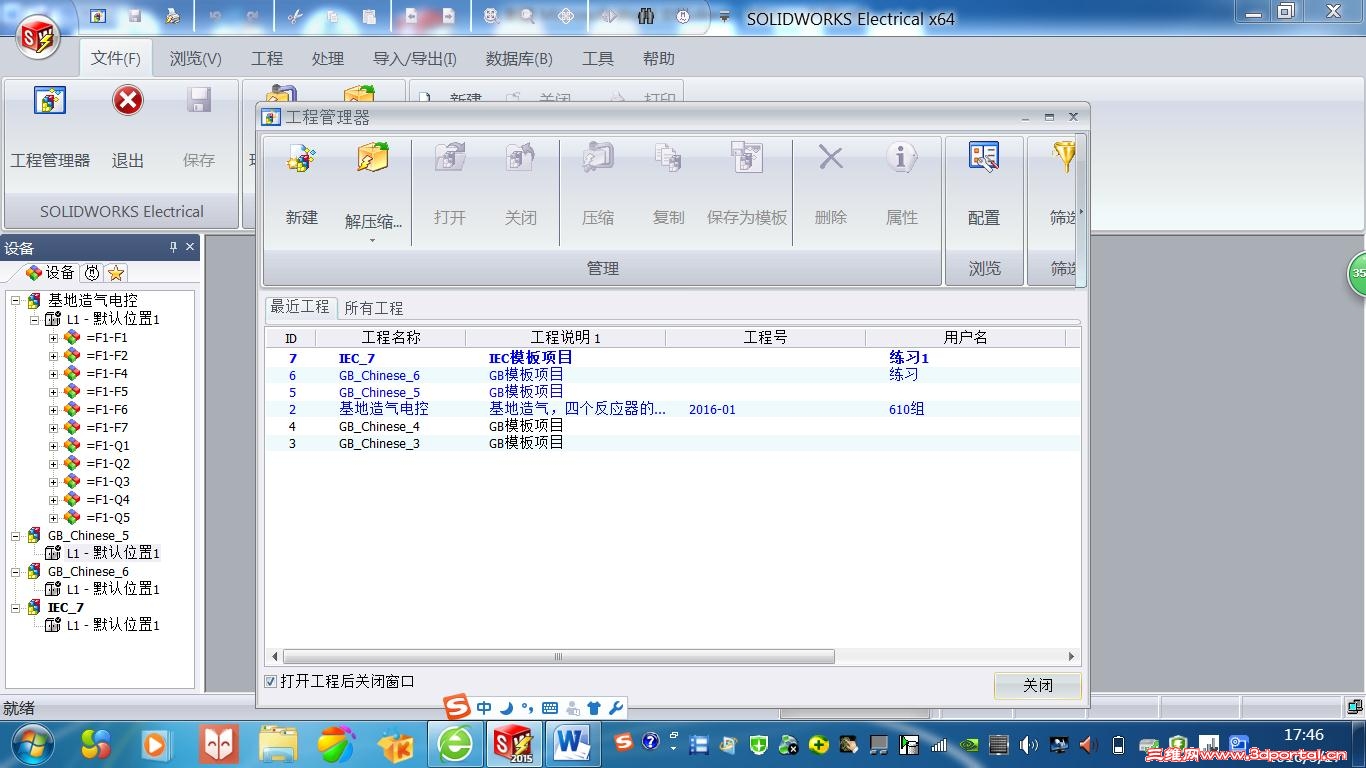1366x768 pixels.
Task: Select the GB_Chinese_4 project row
Action: coord(672,426)
